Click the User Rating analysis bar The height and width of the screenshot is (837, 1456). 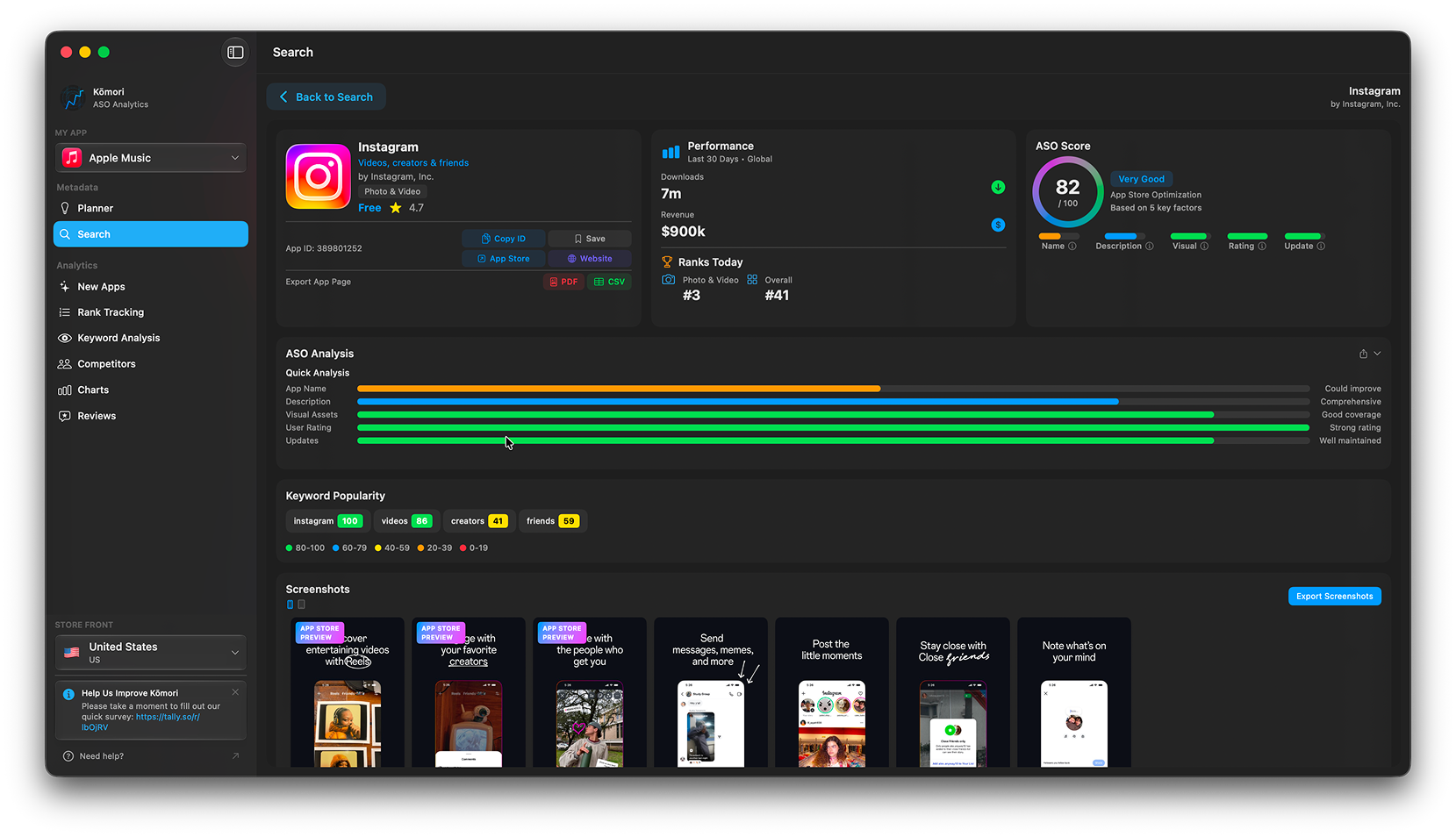[833, 428]
